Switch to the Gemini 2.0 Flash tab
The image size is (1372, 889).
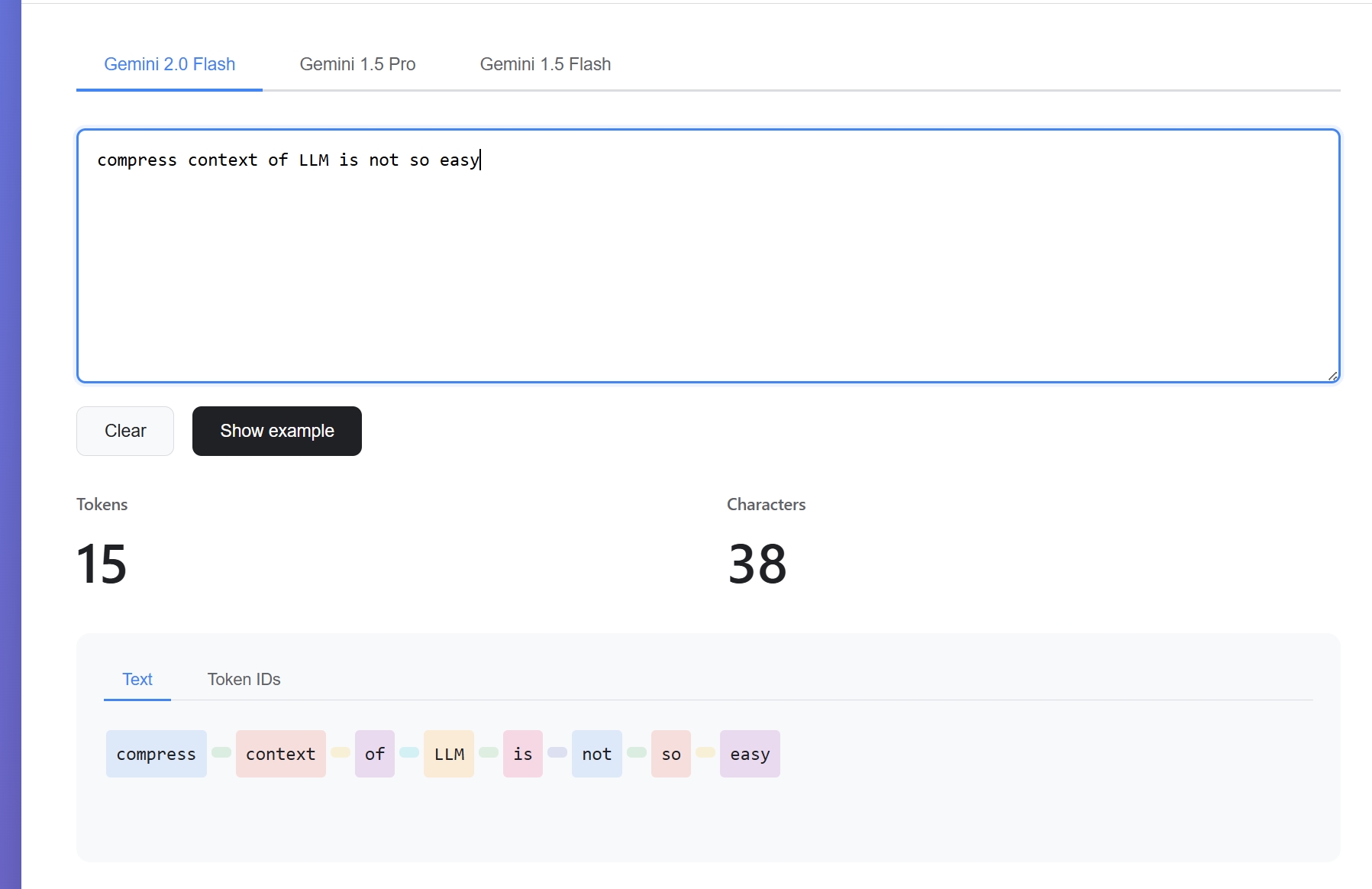(x=169, y=65)
